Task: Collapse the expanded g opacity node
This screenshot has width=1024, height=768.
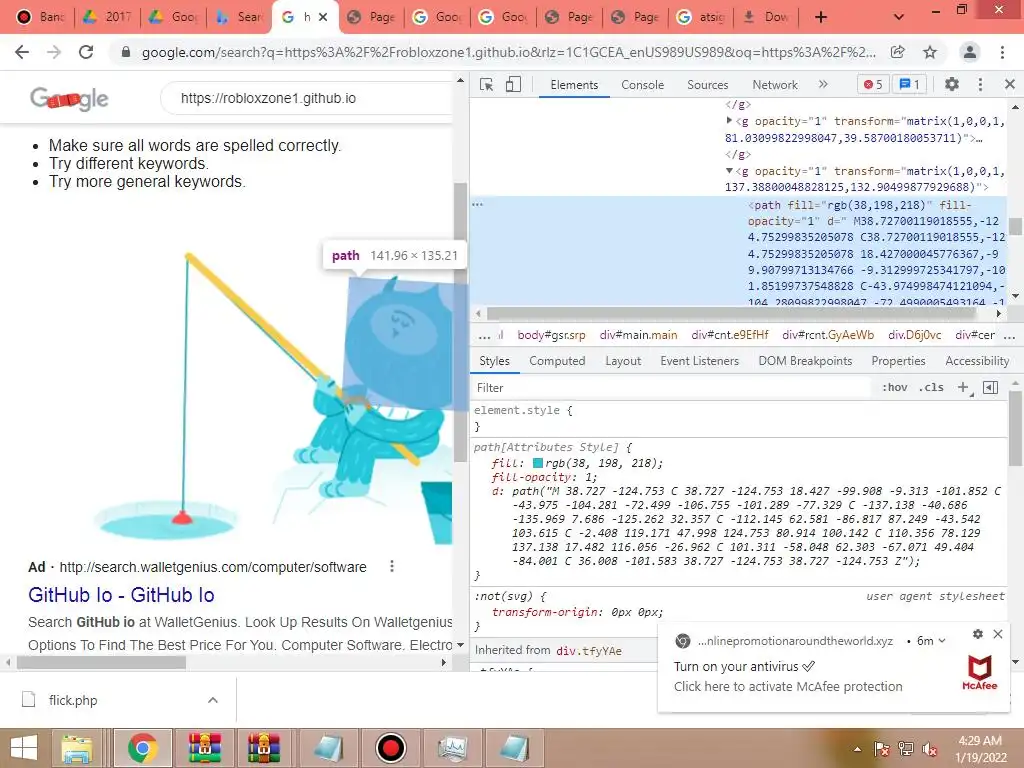Action: (729, 171)
